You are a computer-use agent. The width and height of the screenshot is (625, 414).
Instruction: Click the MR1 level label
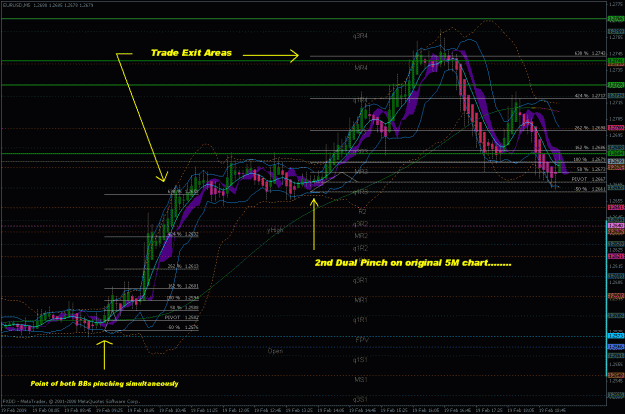[x=361, y=300]
